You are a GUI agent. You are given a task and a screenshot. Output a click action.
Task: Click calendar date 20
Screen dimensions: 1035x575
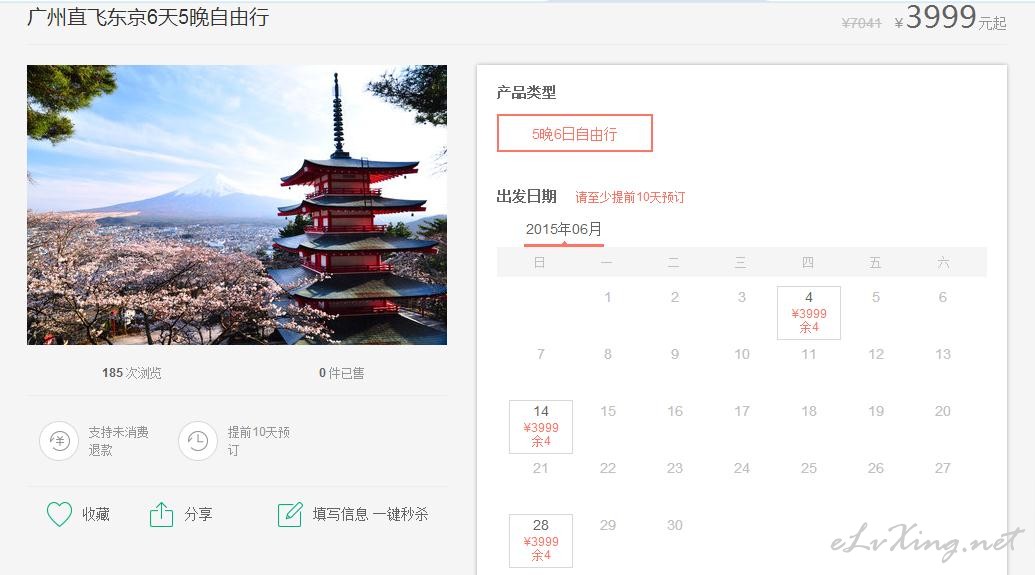pos(943,411)
